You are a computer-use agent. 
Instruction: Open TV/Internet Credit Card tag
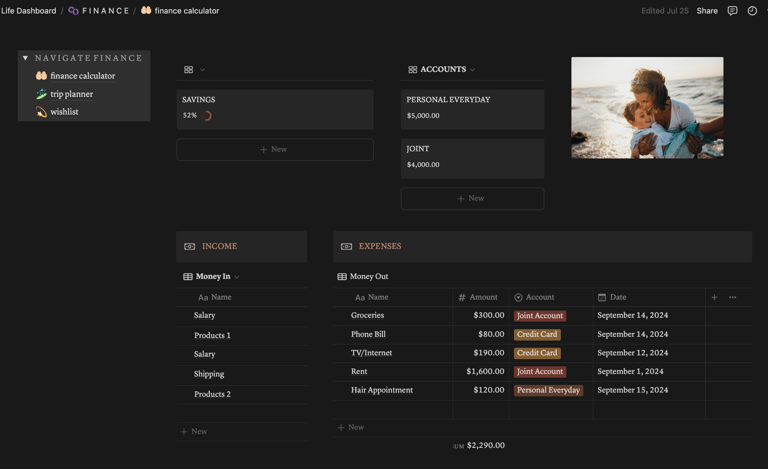click(x=537, y=353)
